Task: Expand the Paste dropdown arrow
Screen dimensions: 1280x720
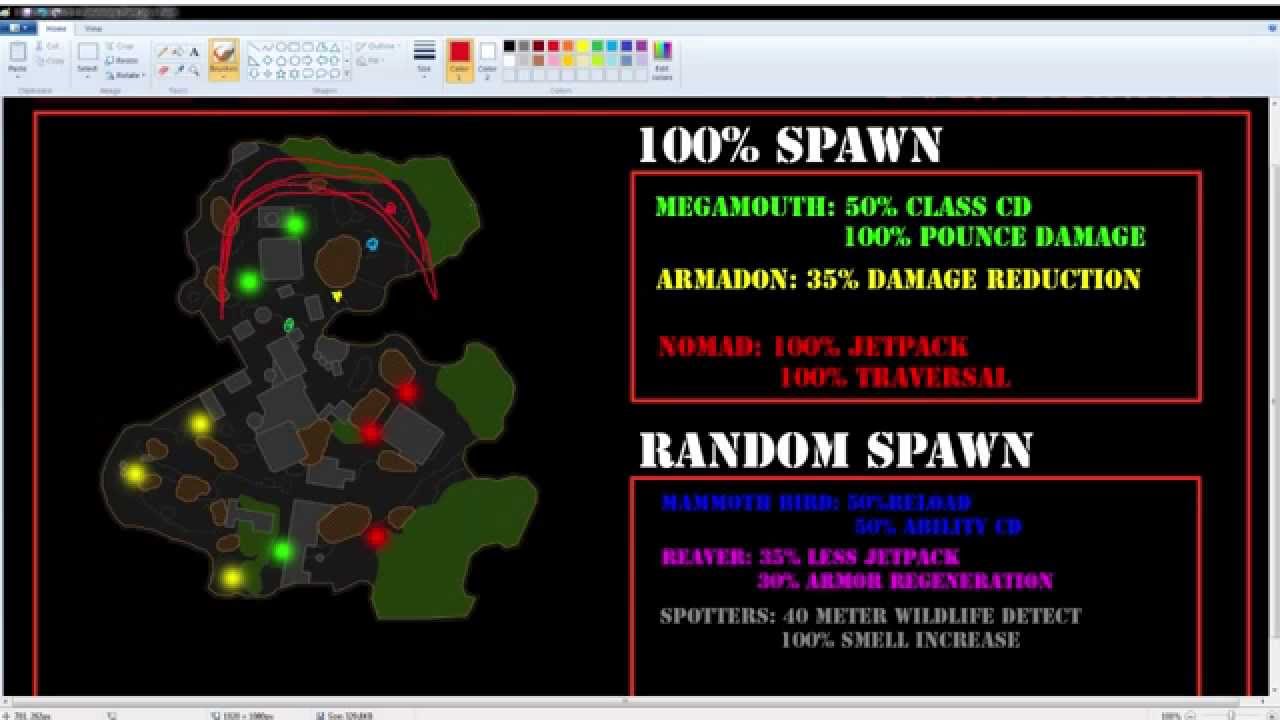Action: (x=18, y=75)
